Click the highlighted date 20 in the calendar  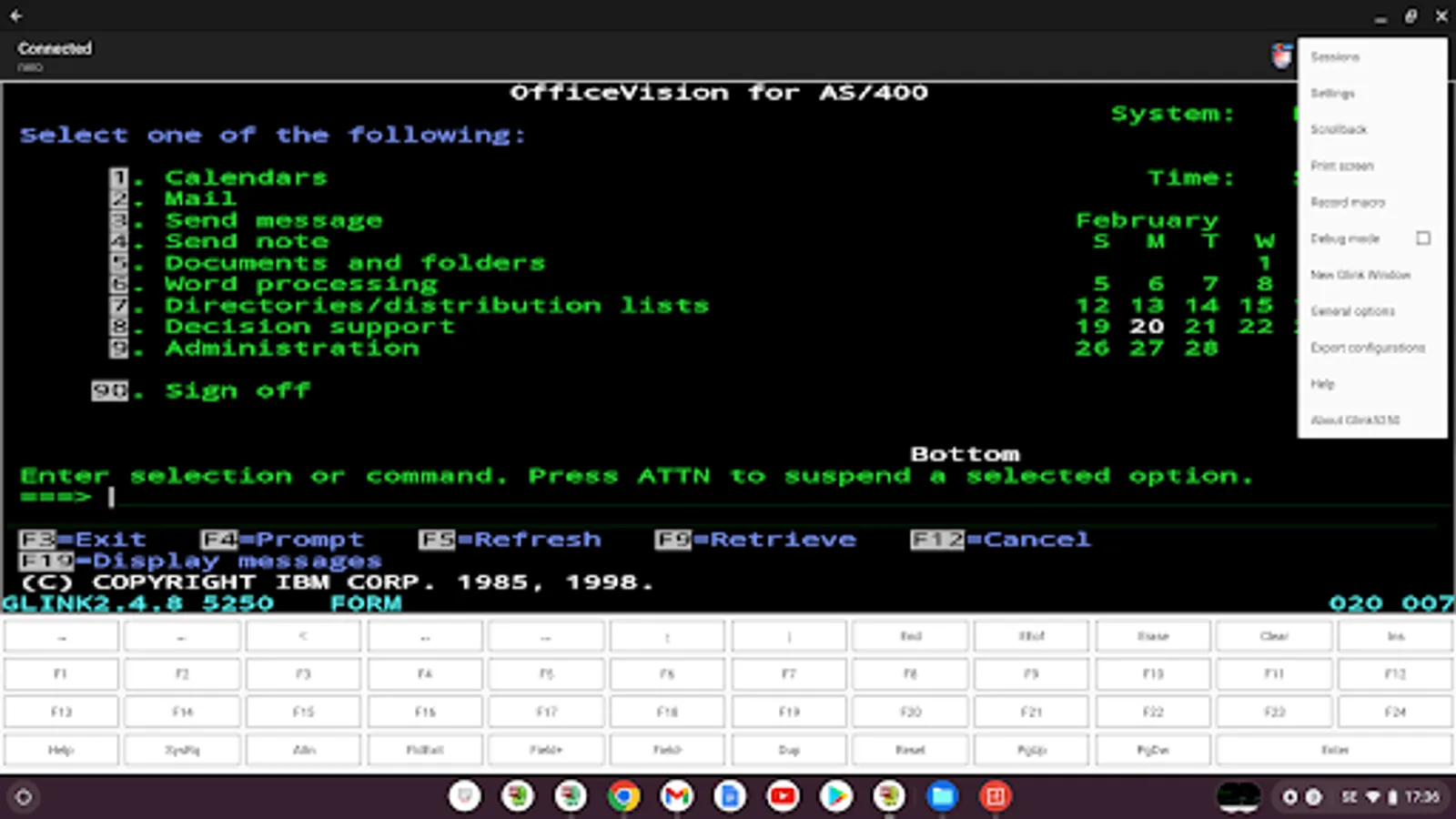1147,326
